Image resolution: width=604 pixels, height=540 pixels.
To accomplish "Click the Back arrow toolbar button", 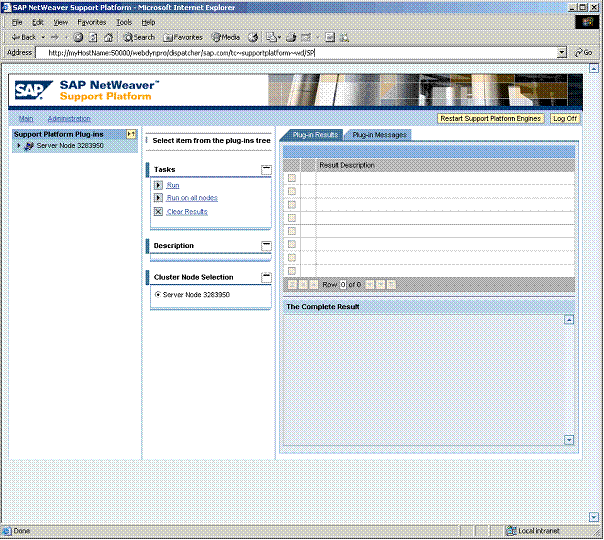I will pos(23,37).
